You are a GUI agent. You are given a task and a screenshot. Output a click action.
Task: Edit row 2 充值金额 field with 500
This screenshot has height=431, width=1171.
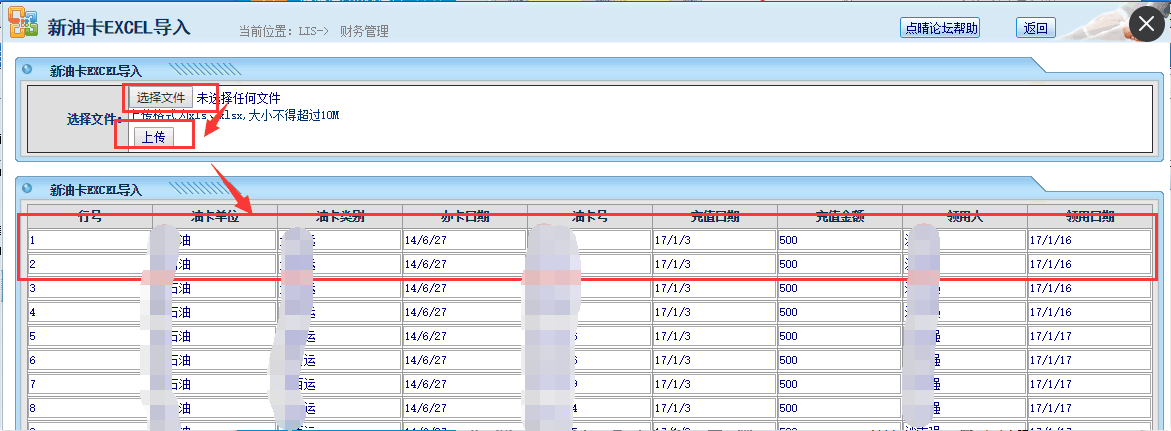(838, 264)
